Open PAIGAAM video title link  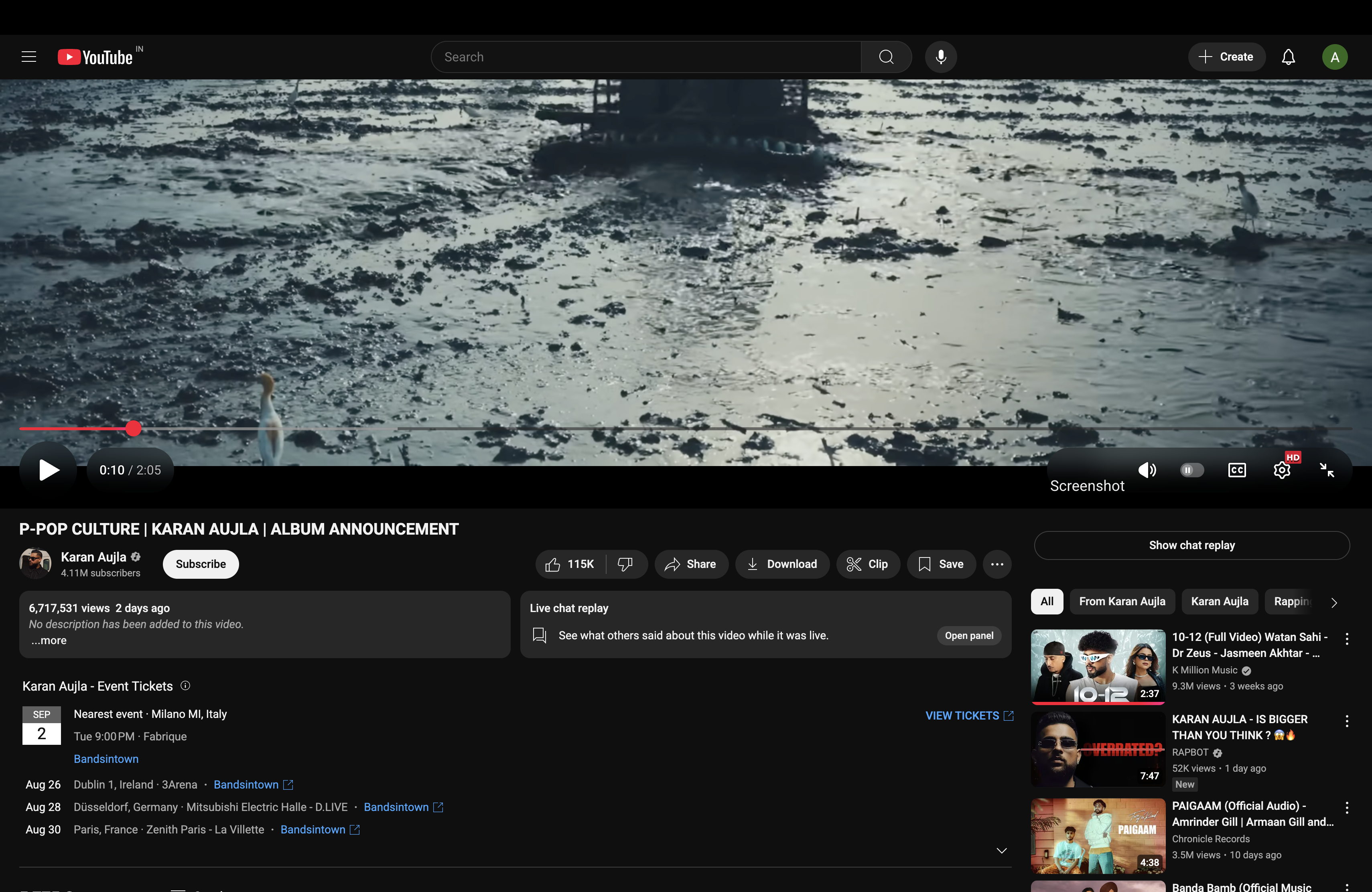(1253, 814)
